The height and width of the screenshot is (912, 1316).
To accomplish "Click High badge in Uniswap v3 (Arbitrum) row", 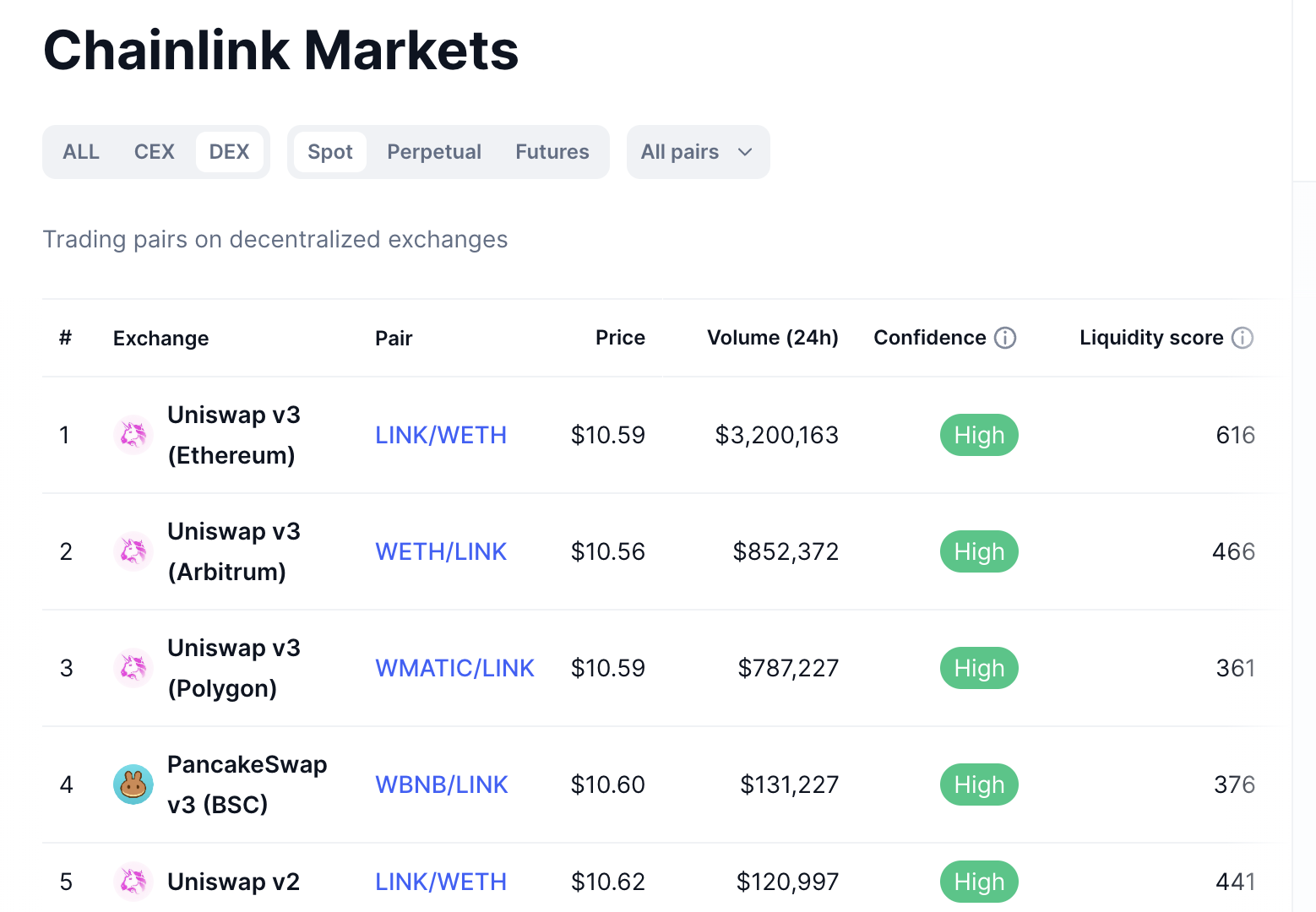I will 979,551.
